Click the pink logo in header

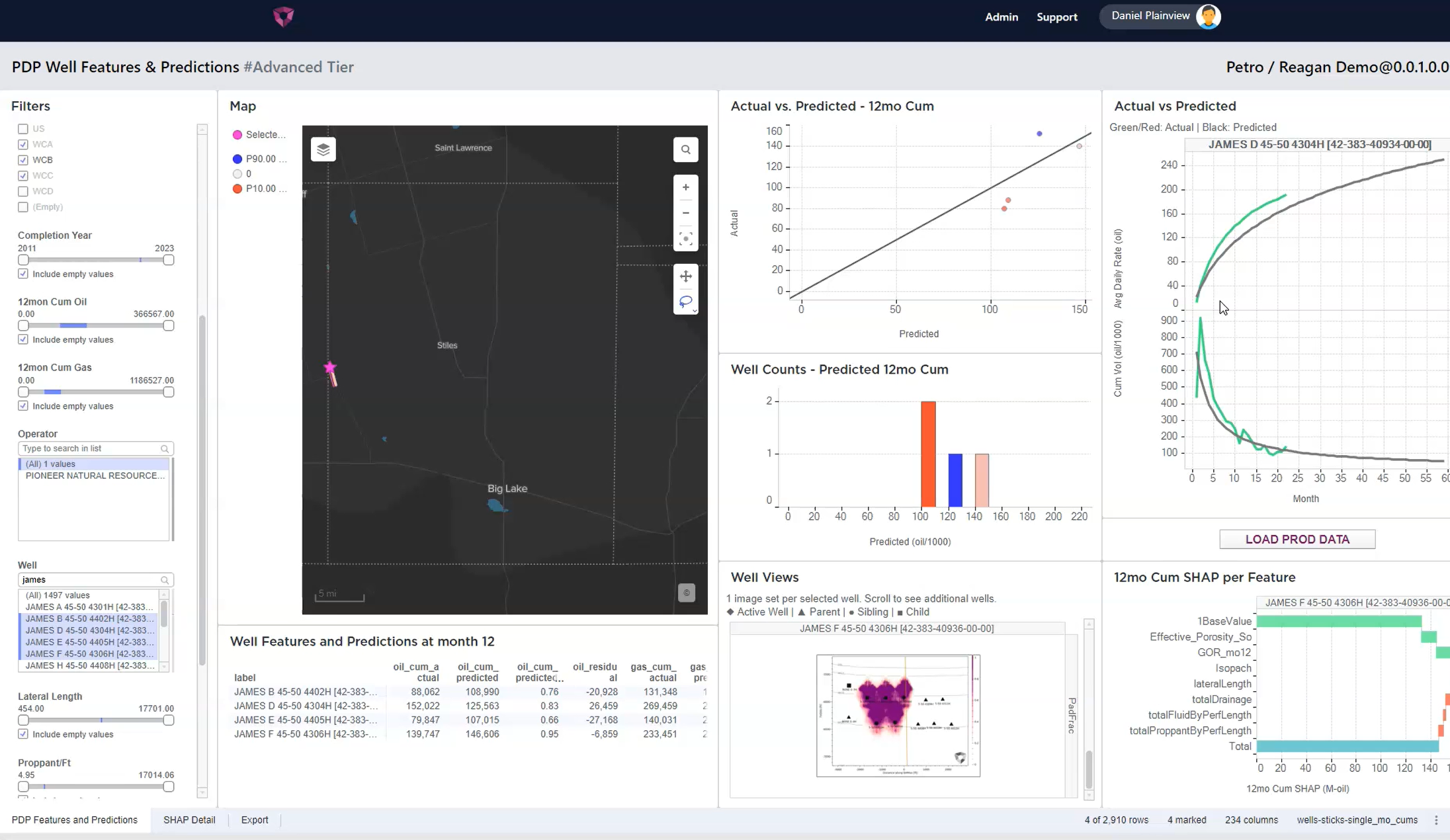coord(283,17)
